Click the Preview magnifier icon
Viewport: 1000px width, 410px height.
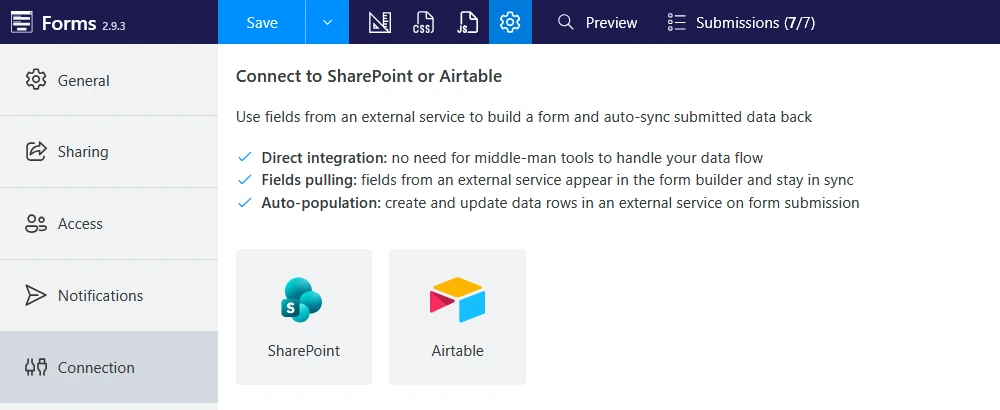click(565, 22)
